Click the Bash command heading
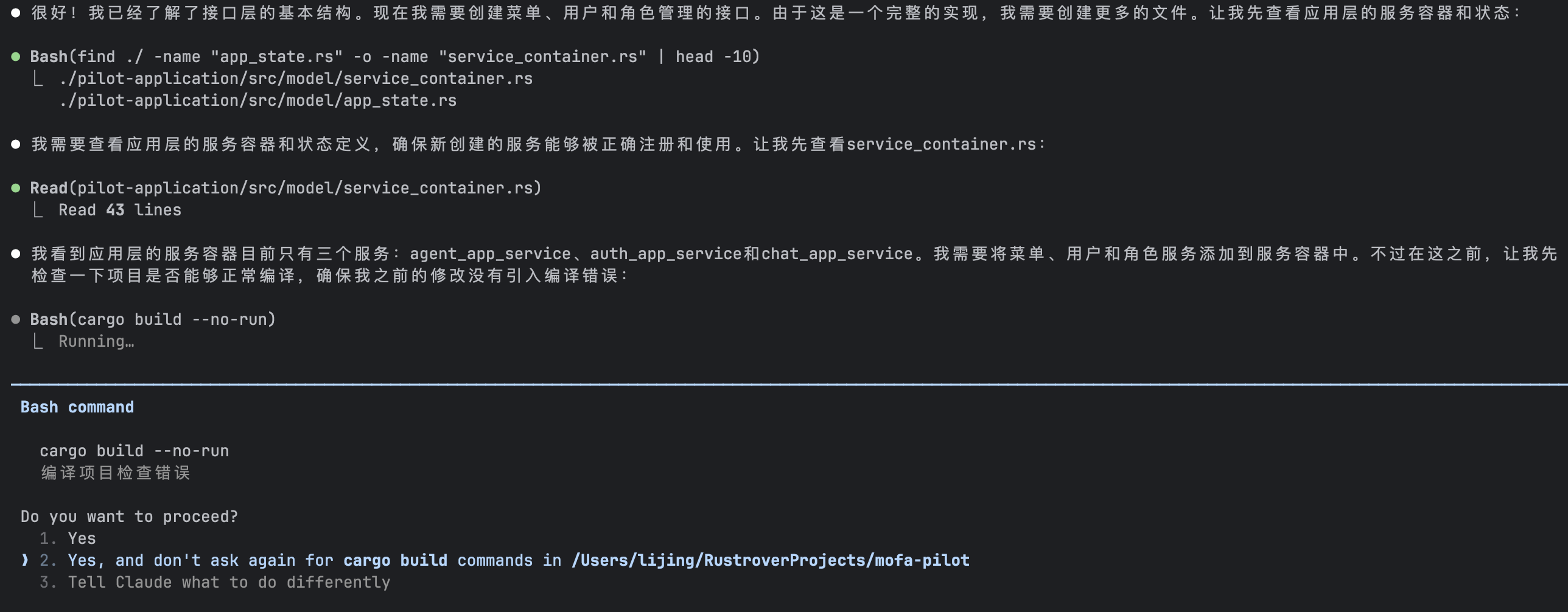1568x612 pixels. (77, 407)
